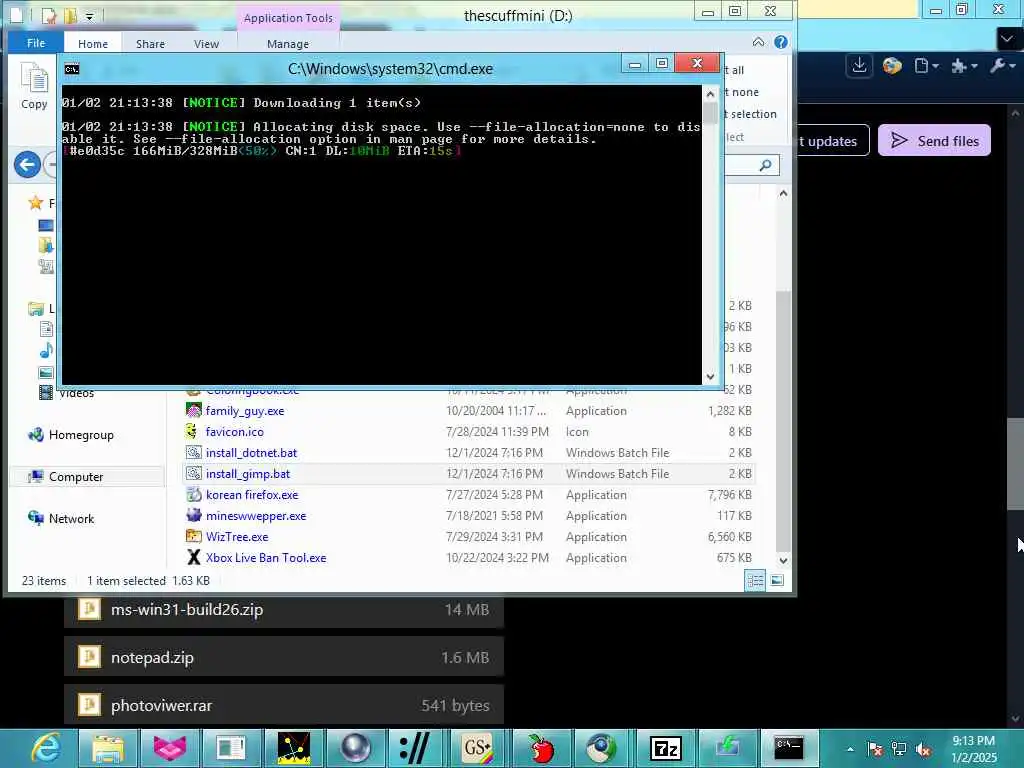Click cmd scrollbar up arrow

coord(711,95)
